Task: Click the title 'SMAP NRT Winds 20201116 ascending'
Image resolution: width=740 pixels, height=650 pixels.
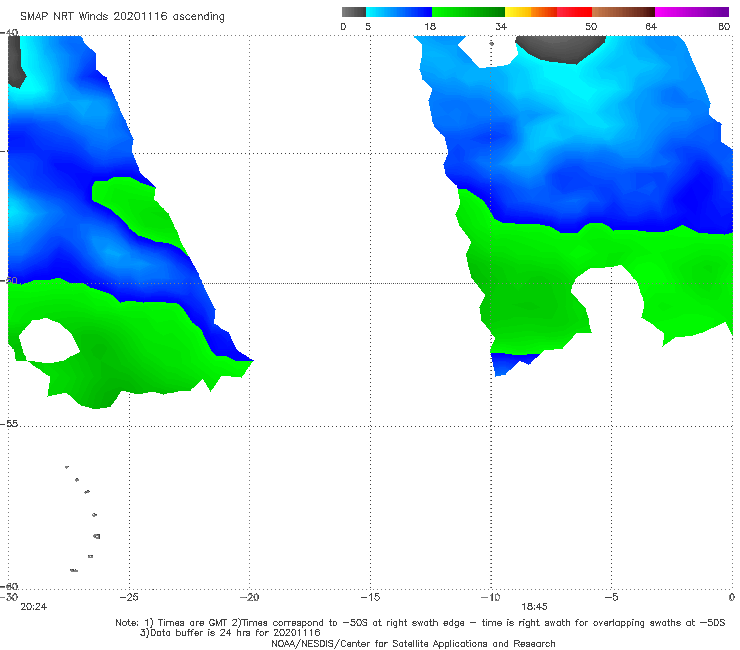Action: tap(122, 17)
